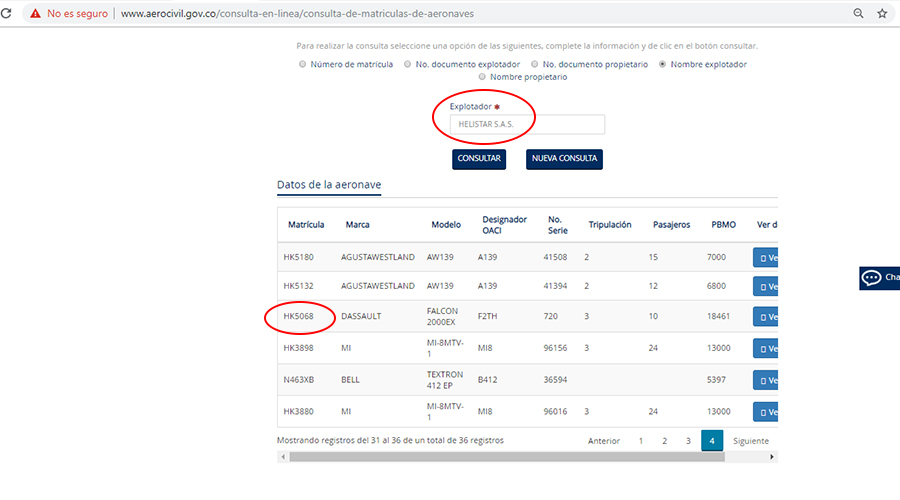The width and height of the screenshot is (900, 500).
Task: Click the table's horizontal scrollbar thumb
Action: (507, 457)
